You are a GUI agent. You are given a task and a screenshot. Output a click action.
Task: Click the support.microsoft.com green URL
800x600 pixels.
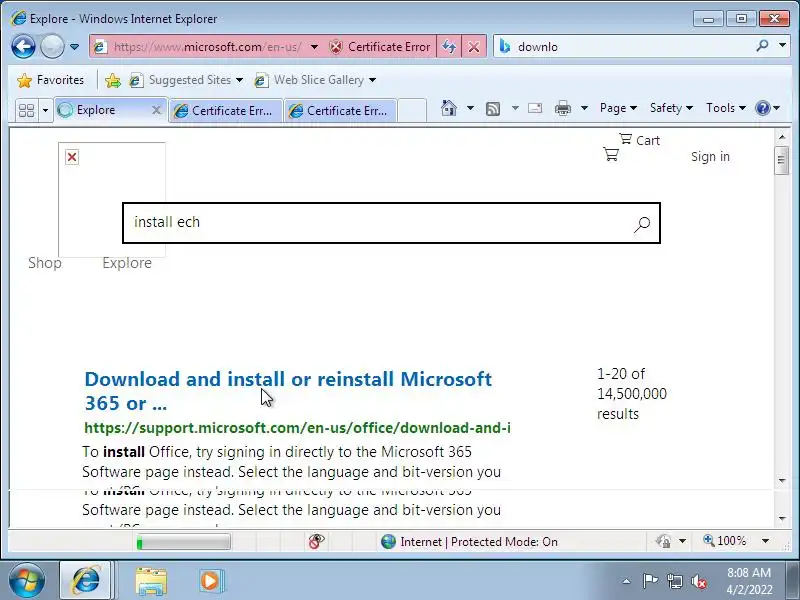[297, 428]
